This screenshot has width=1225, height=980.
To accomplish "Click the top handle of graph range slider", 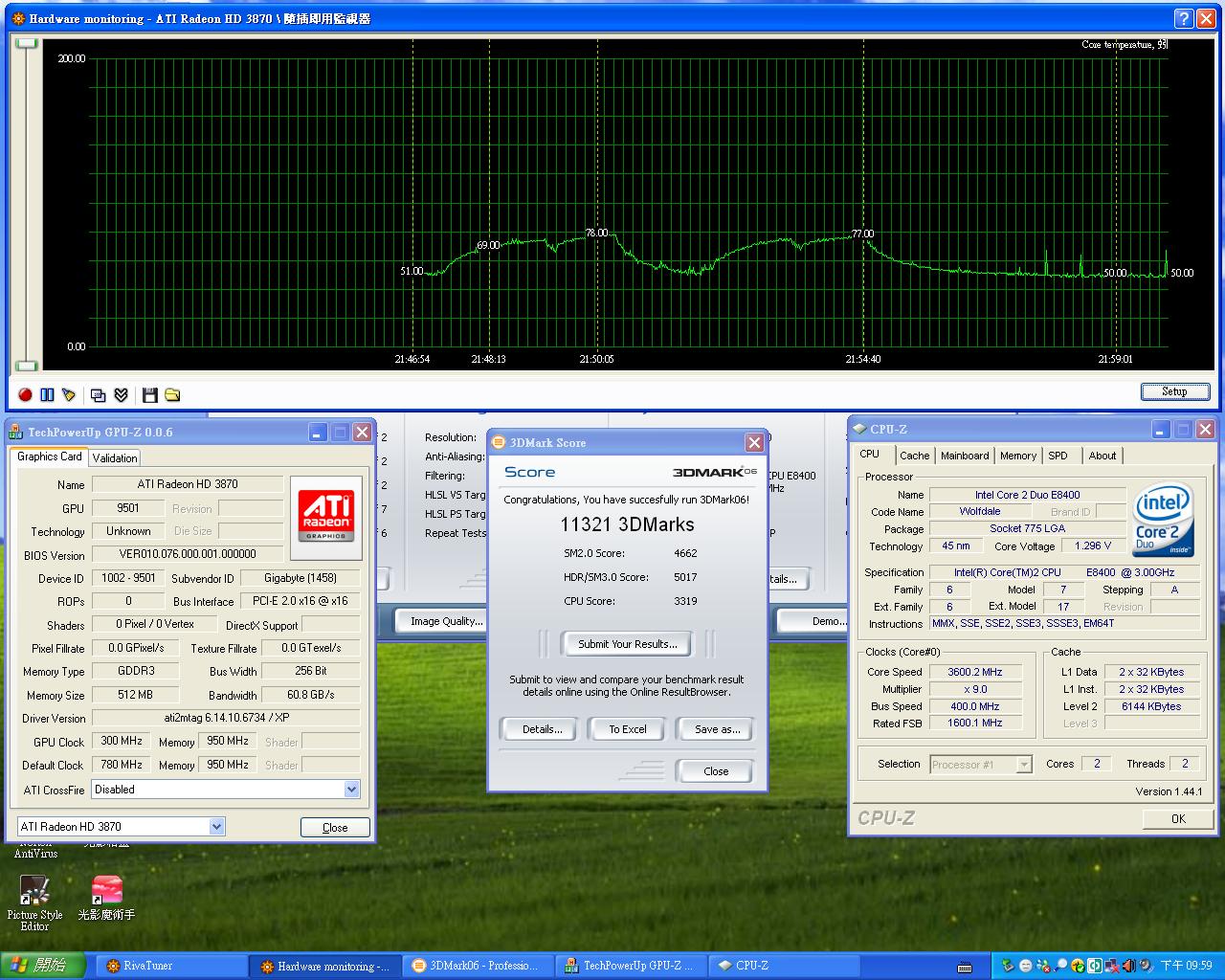I will (27, 44).
